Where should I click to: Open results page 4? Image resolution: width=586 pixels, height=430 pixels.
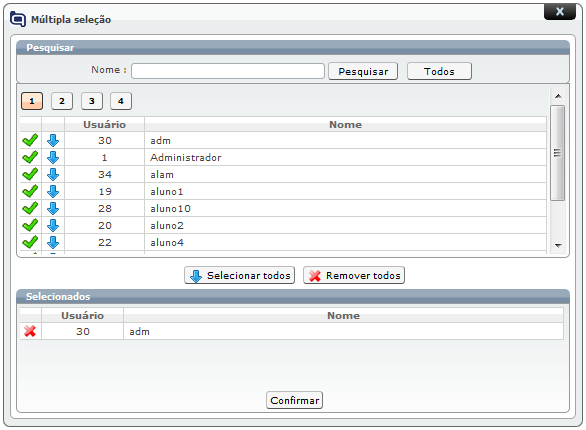point(121,101)
